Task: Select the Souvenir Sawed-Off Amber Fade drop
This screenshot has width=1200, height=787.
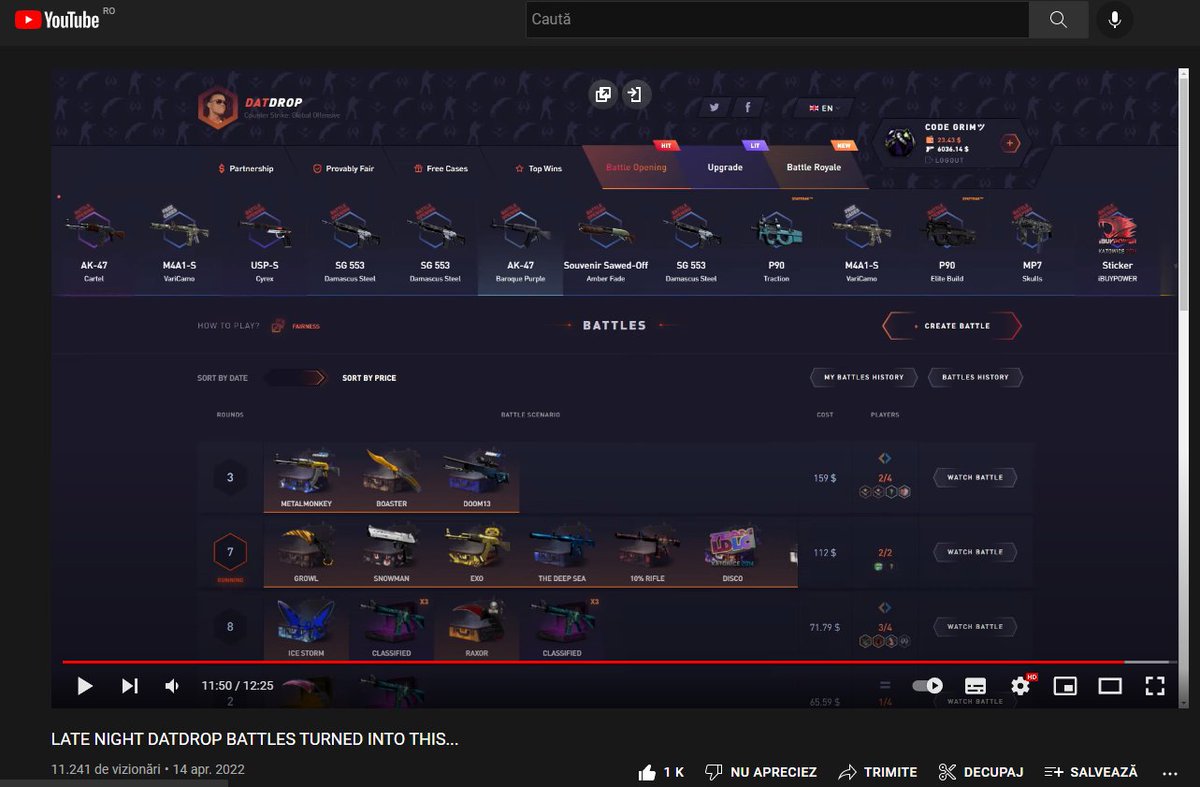Action: pos(605,246)
